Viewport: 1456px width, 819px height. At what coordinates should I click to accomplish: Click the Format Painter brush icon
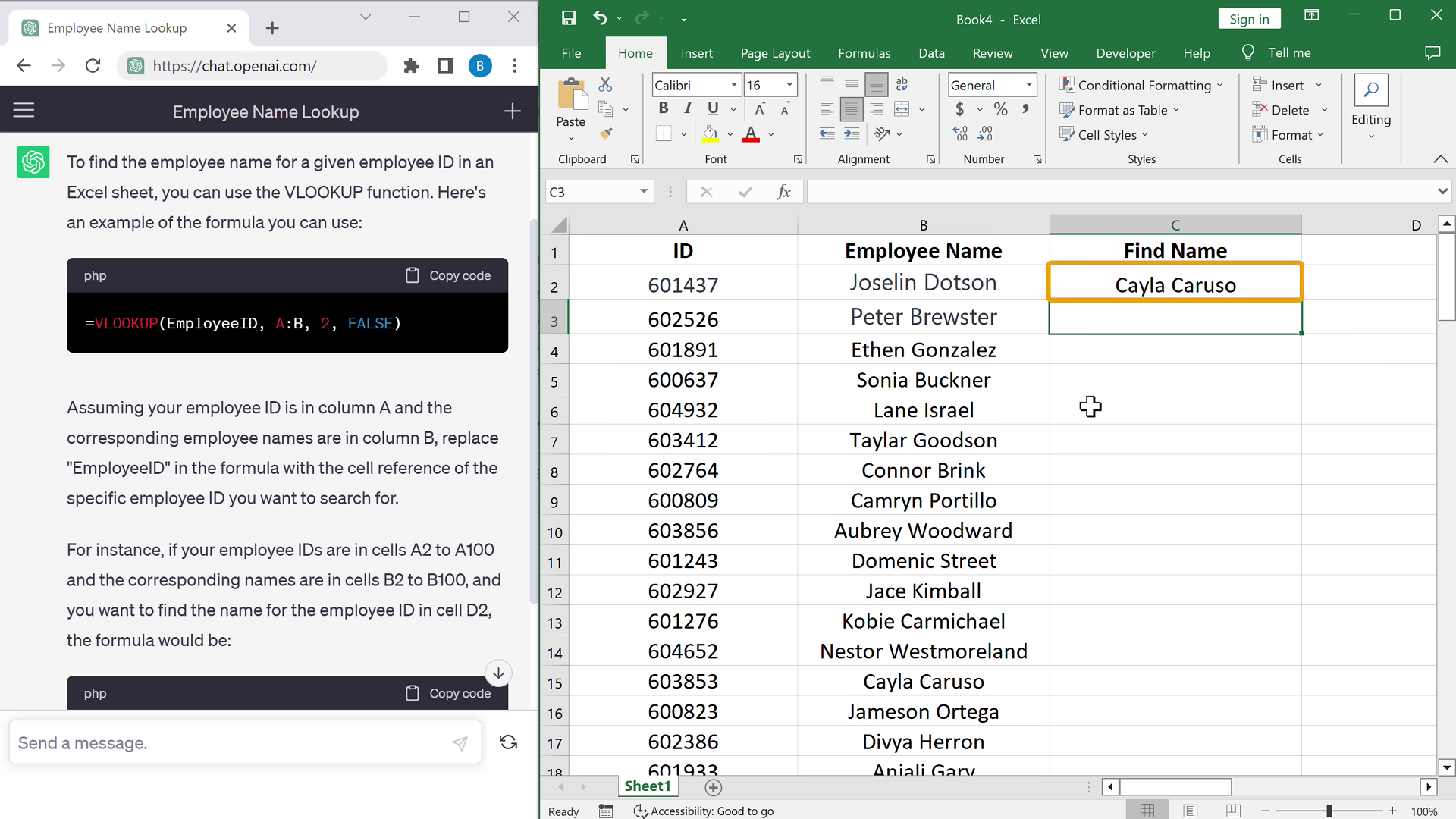605,134
